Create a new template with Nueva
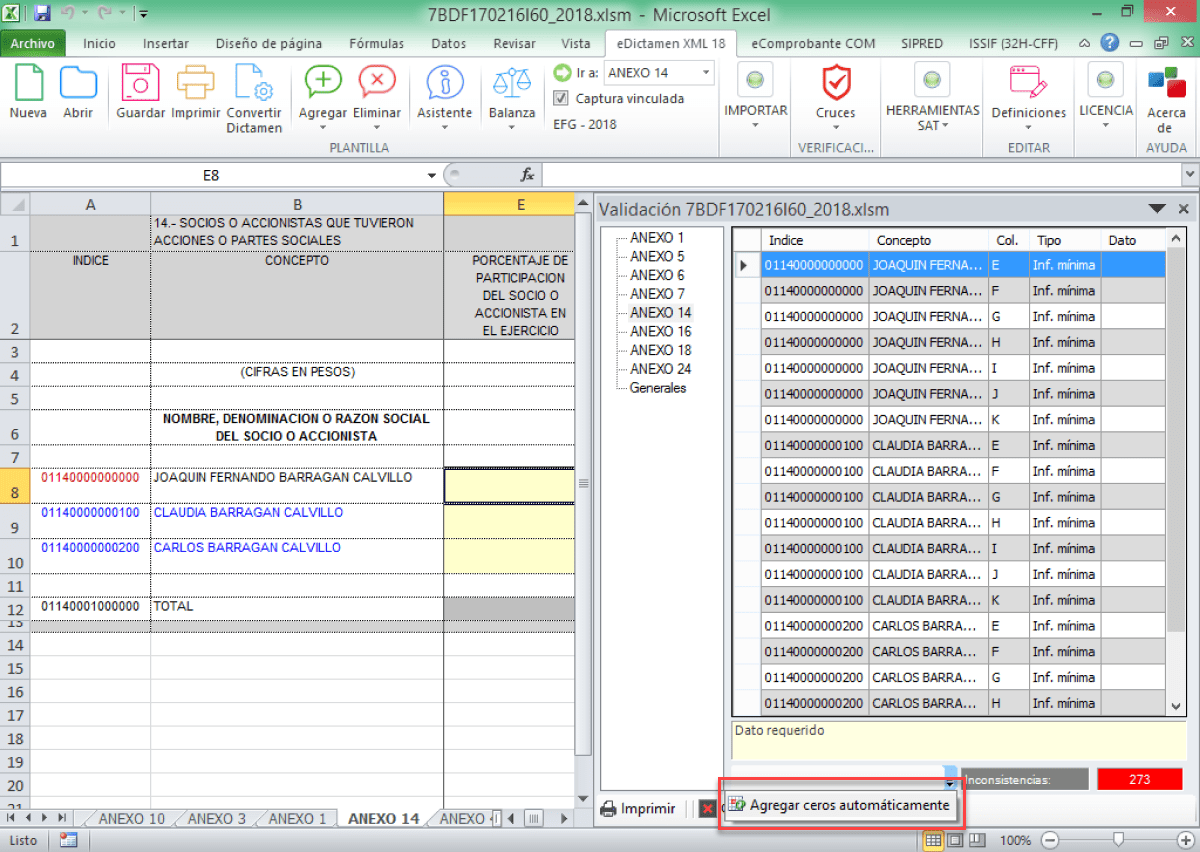The image size is (1200, 852). pyautogui.click(x=28, y=92)
